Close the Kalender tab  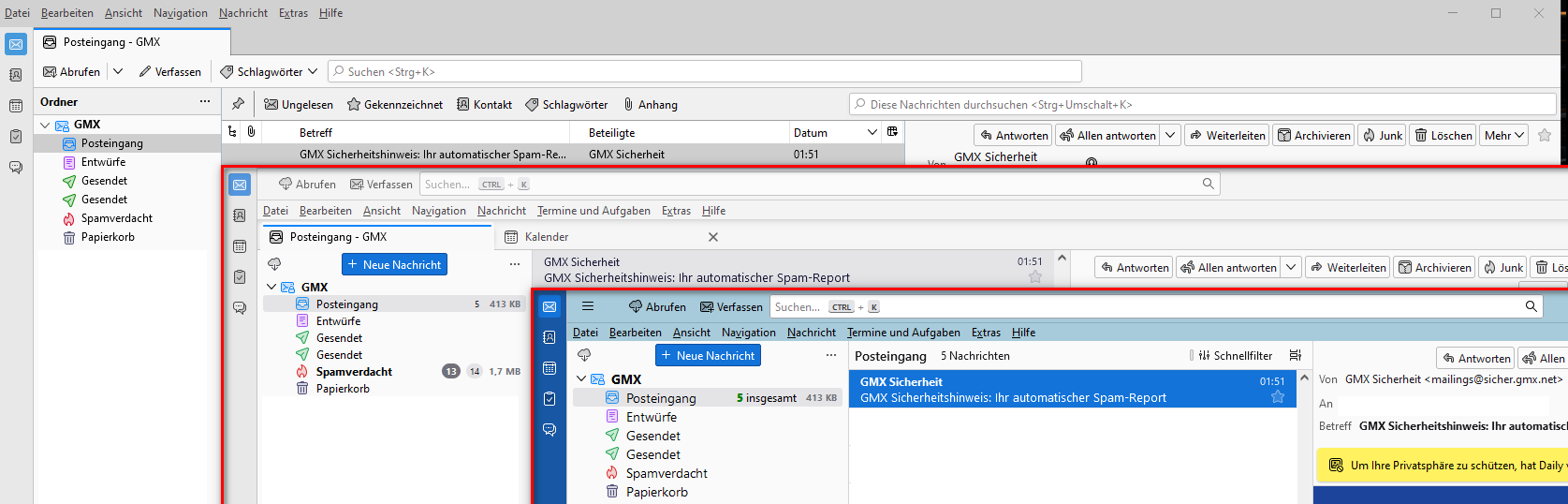click(713, 237)
